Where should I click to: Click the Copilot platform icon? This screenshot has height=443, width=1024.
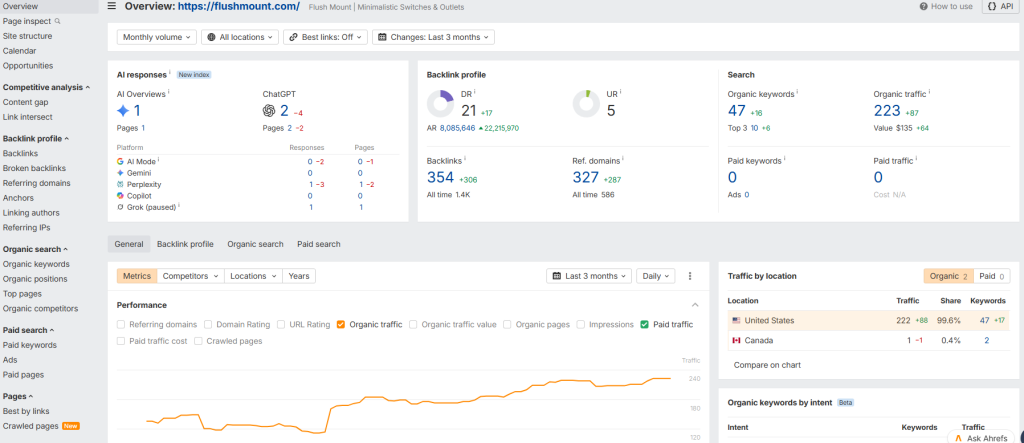tap(120, 195)
